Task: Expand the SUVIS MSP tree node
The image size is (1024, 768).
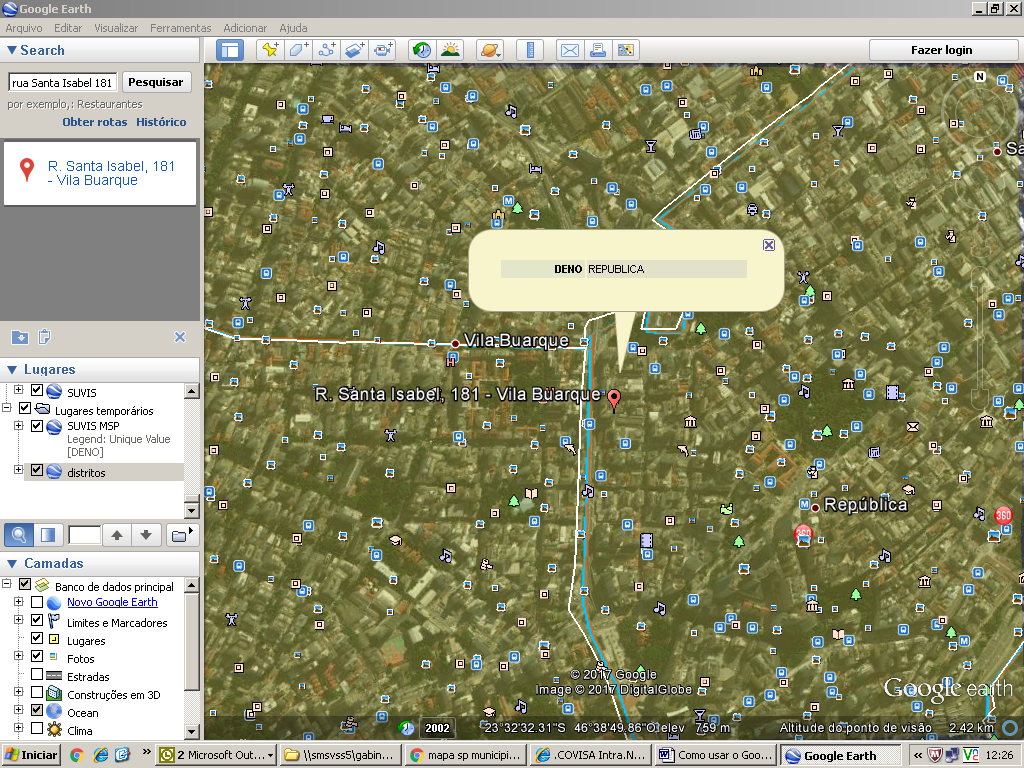Action: [18, 426]
